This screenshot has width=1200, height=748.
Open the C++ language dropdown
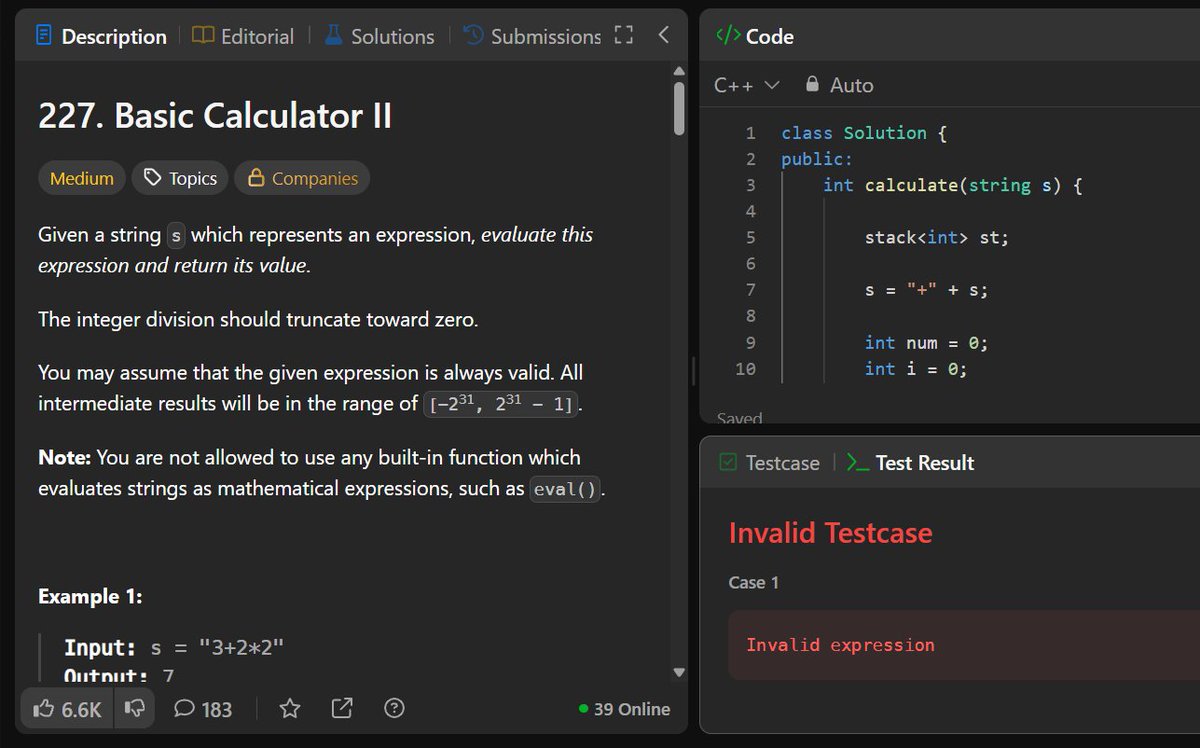746,85
